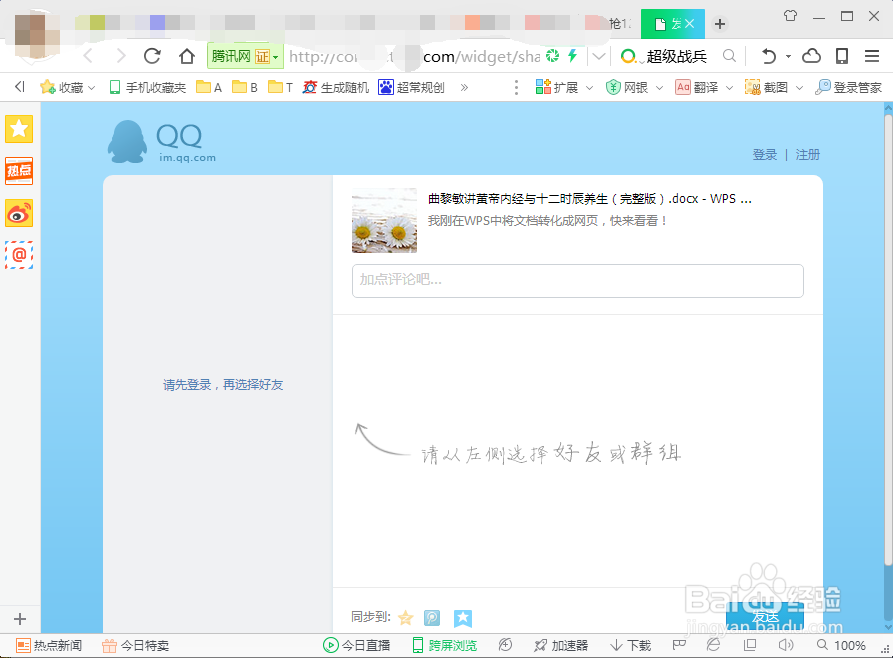Toggle the sound mute speaker icon
The width and height of the screenshot is (893, 658).
pyautogui.click(x=786, y=645)
